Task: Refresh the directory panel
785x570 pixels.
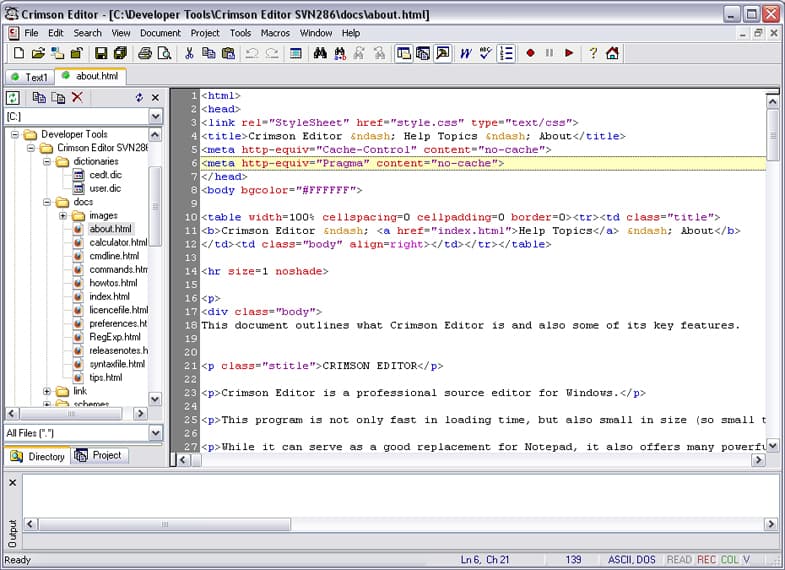Action: tap(13, 98)
